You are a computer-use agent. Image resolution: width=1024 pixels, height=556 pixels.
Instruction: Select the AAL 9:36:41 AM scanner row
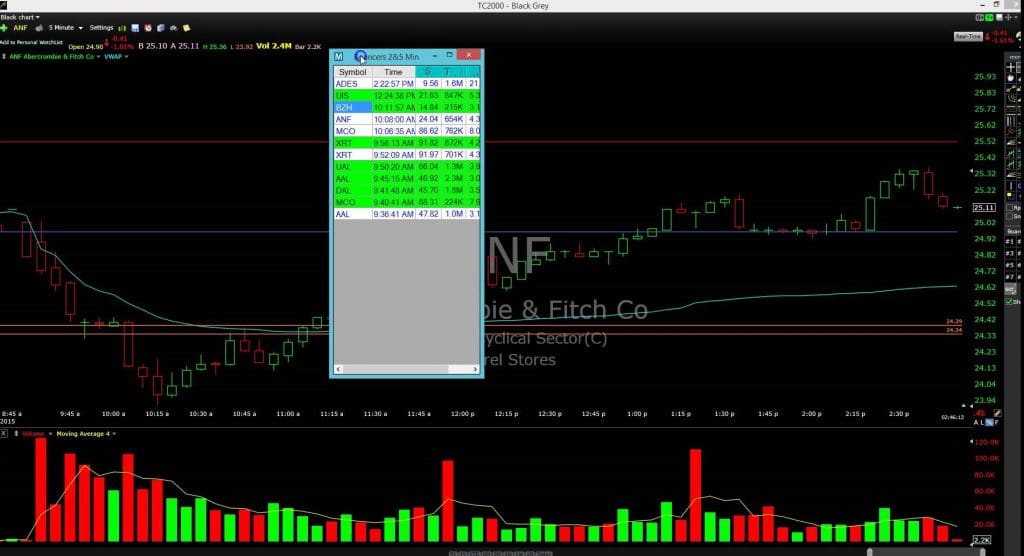407,214
